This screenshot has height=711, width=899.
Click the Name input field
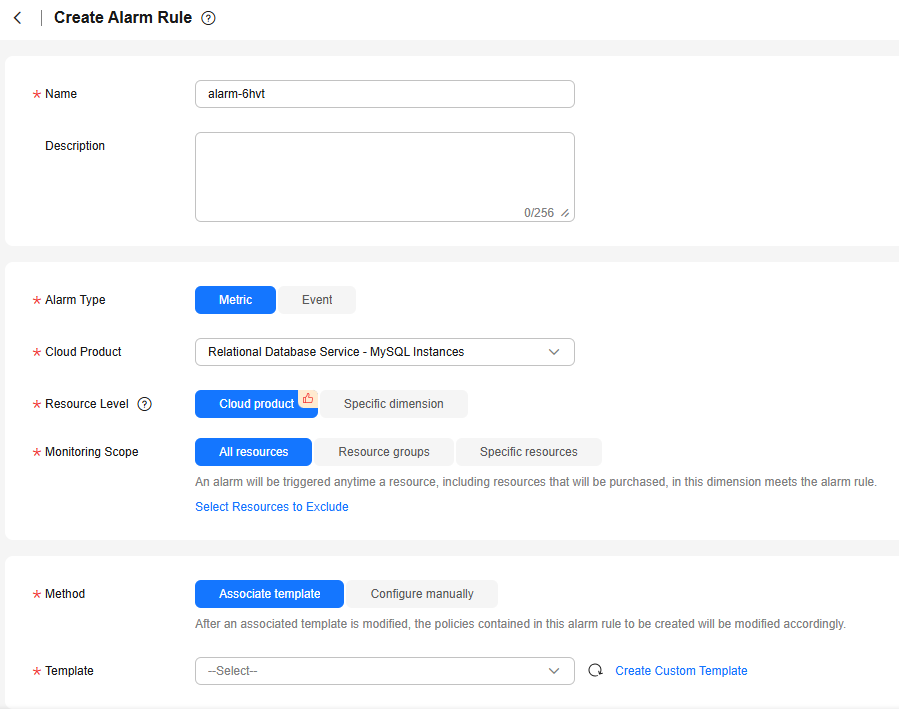coord(385,94)
